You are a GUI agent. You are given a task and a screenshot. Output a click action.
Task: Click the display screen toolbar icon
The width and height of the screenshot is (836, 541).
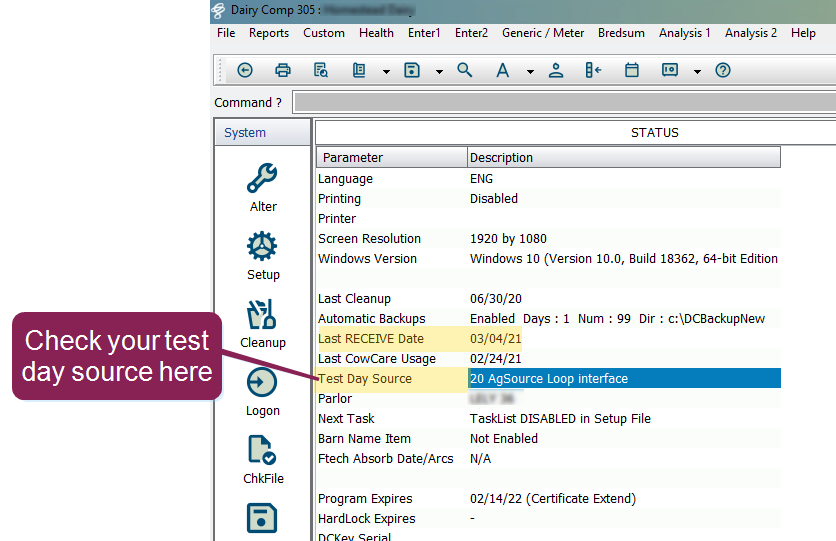(x=670, y=70)
